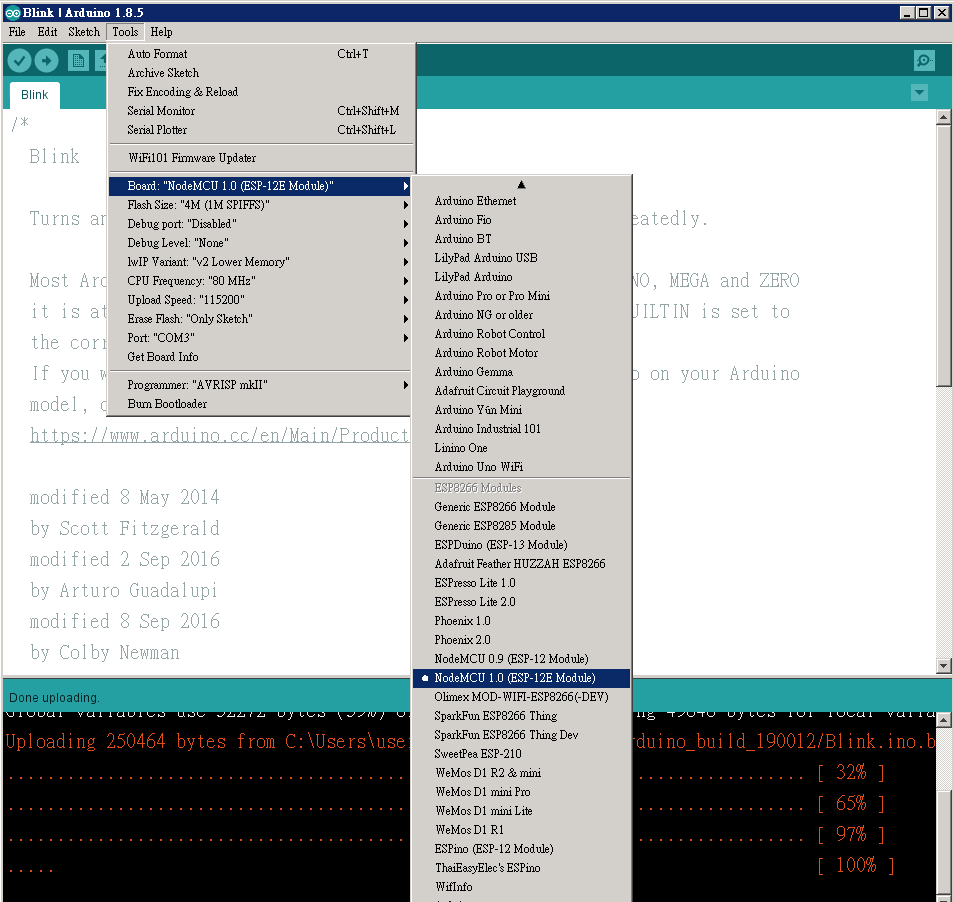Screen dimensions: 954x902
Task: Select Olimex MOD-WIFI-ESP8266(-DEV) board
Action: pyautogui.click(x=521, y=696)
